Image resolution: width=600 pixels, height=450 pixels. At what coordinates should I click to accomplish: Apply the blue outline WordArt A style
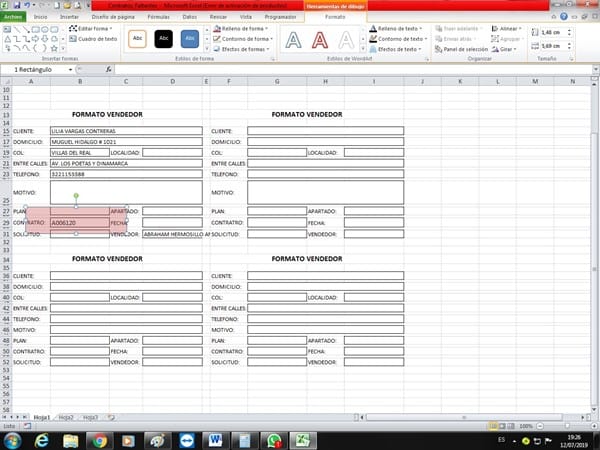(x=293, y=40)
